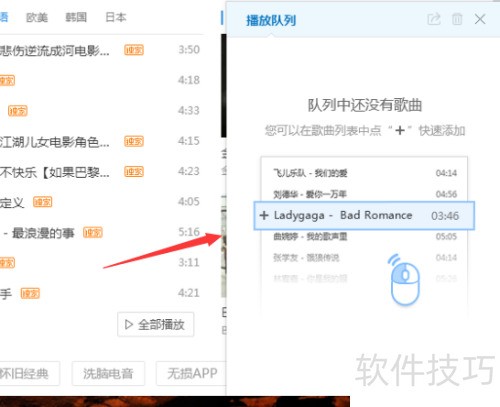Switch to the 日本 tab

click(116, 17)
